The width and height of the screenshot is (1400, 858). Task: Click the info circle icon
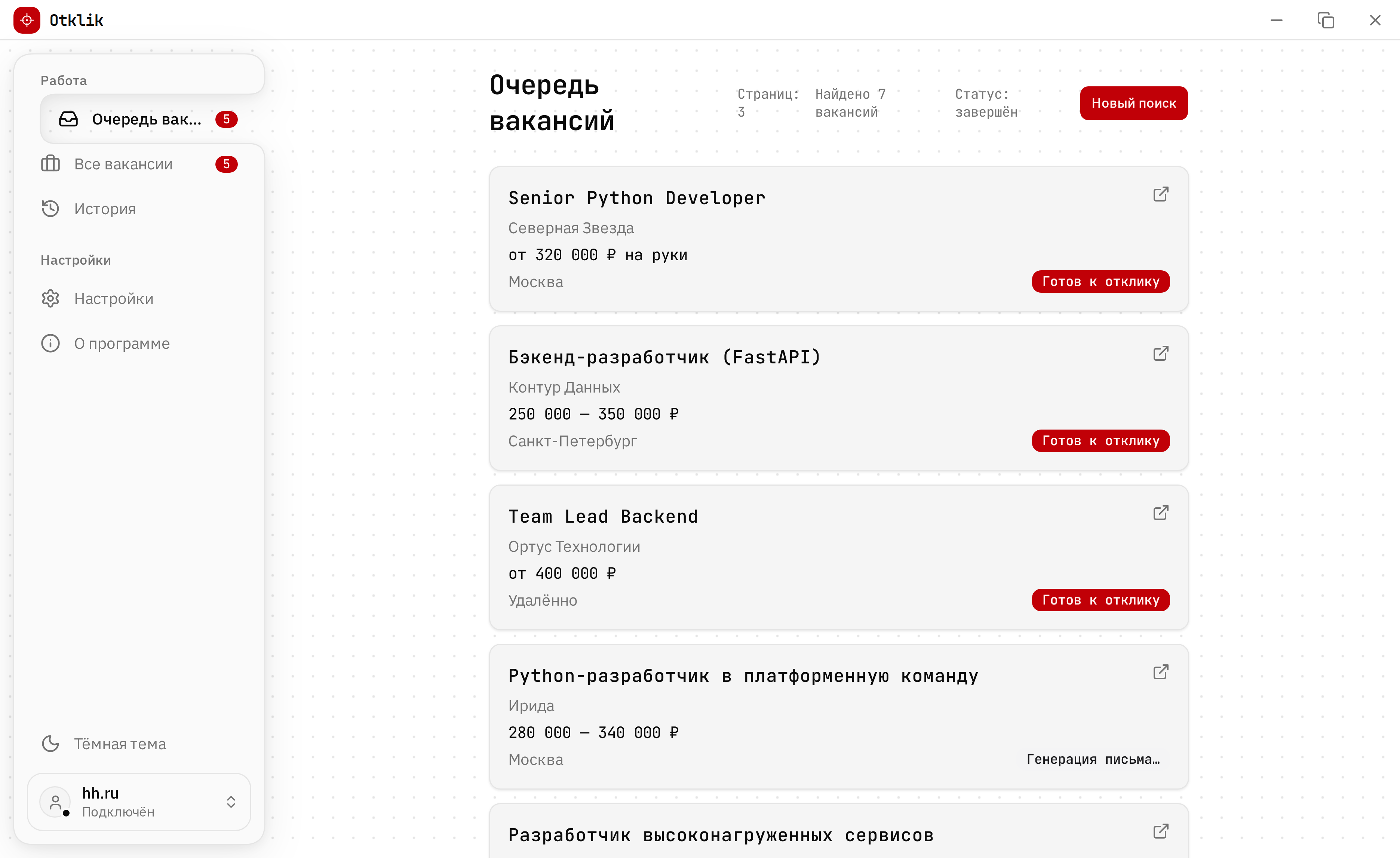(50, 343)
